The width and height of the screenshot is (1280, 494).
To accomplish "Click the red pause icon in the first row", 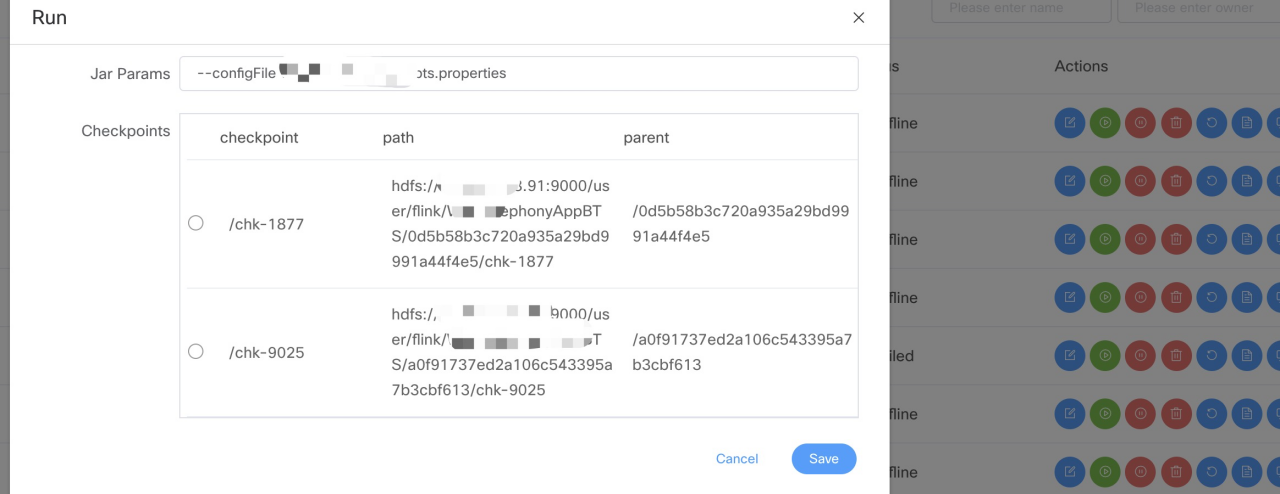I will tap(1140, 123).
